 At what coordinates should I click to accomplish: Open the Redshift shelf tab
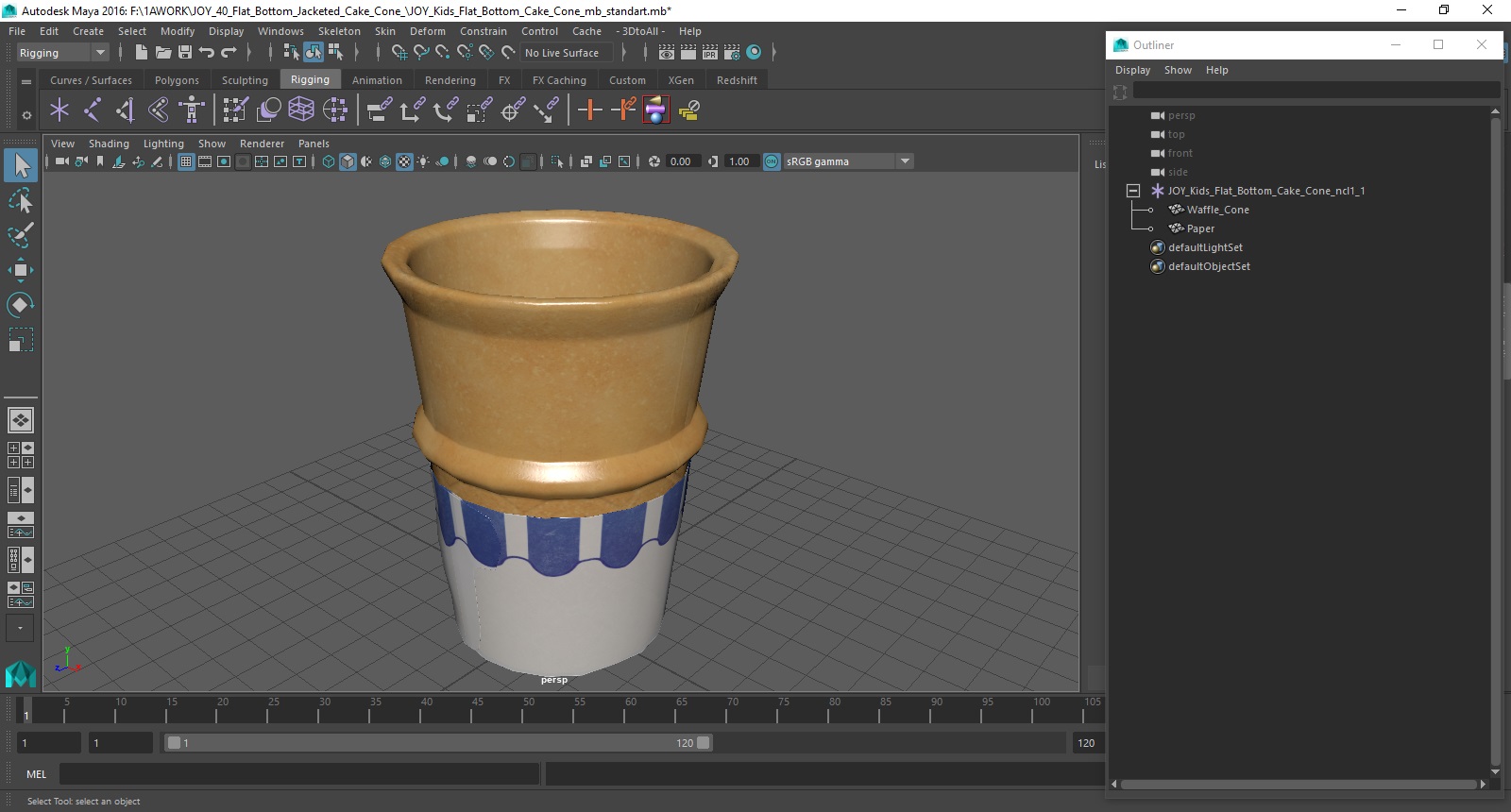point(737,80)
